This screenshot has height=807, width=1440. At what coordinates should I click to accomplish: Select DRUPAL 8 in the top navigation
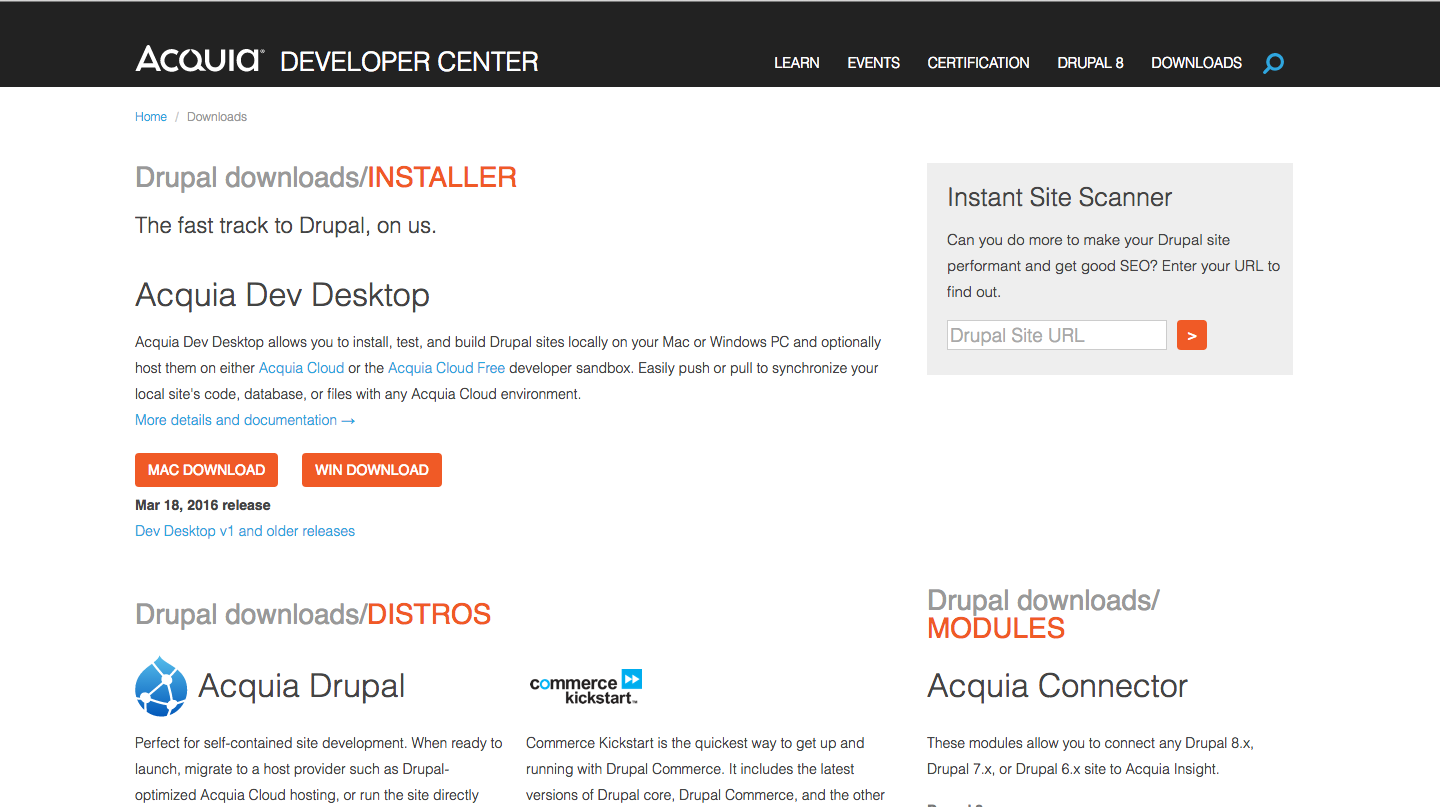pos(1091,62)
